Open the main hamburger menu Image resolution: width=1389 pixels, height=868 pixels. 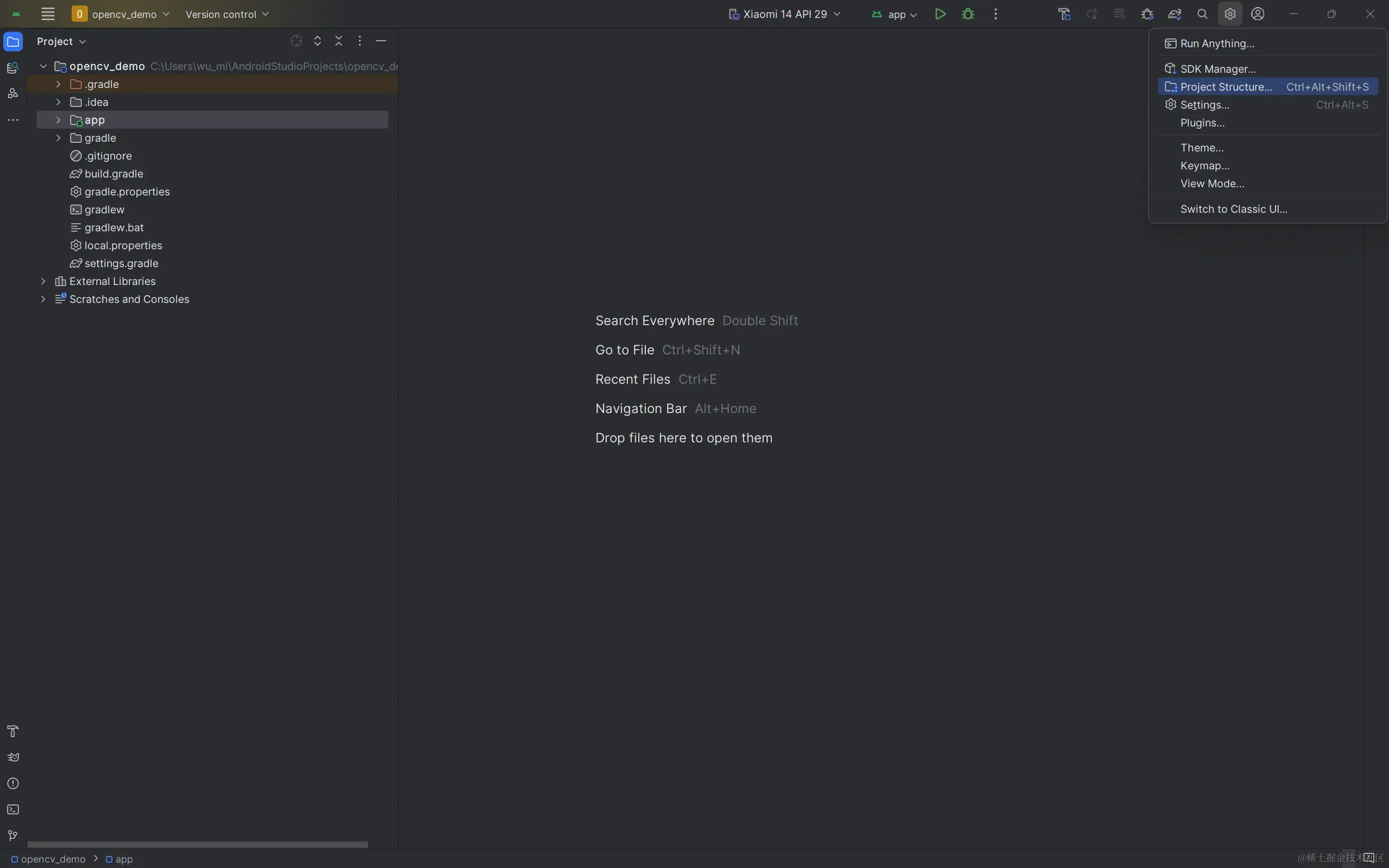(x=48, y=14)
